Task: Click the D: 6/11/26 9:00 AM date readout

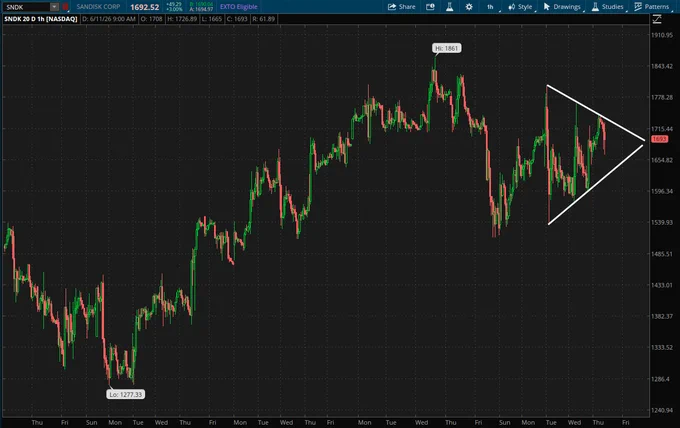Action: click(x=109, y=19)
